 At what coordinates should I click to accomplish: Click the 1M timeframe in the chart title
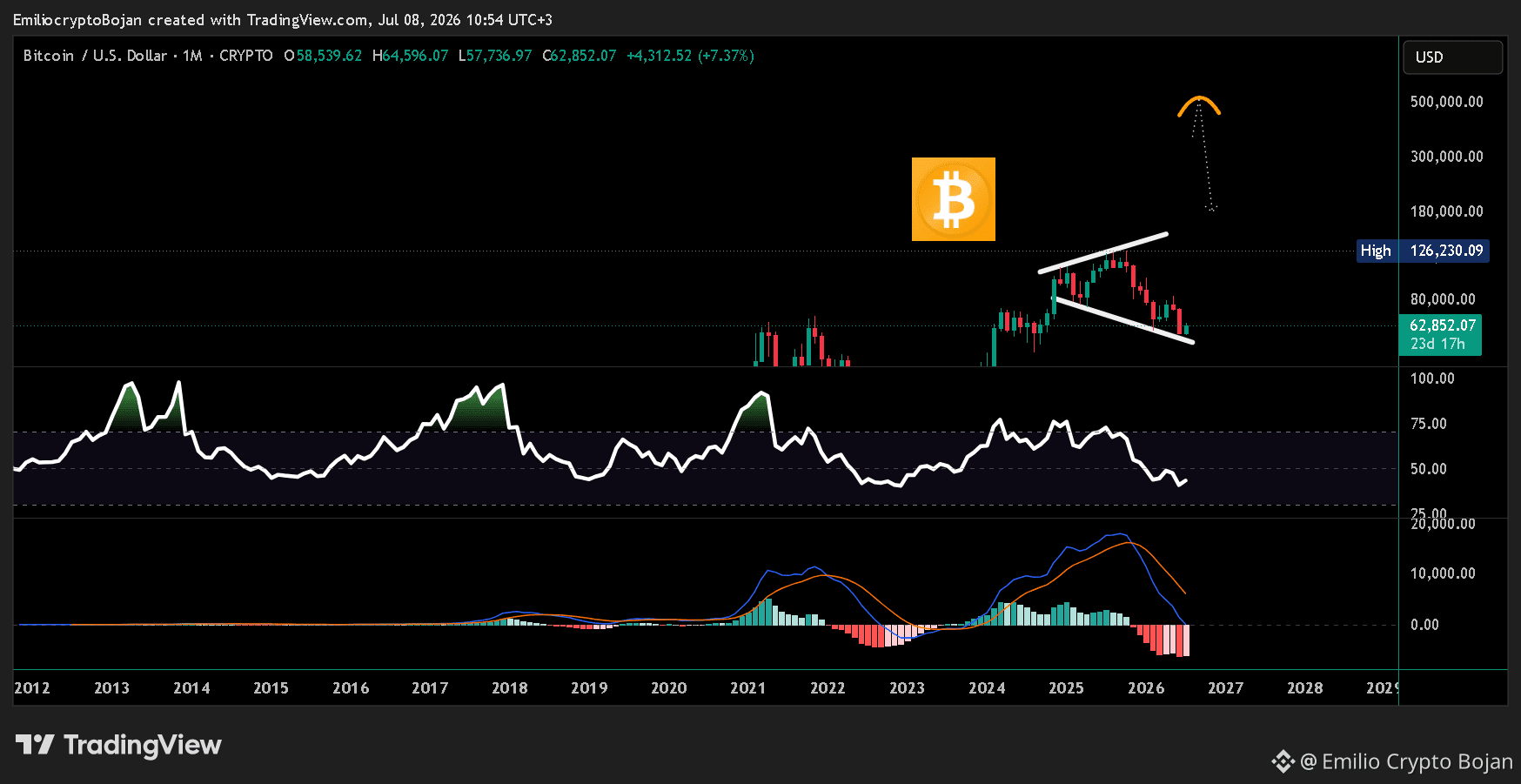click(192, 56)
